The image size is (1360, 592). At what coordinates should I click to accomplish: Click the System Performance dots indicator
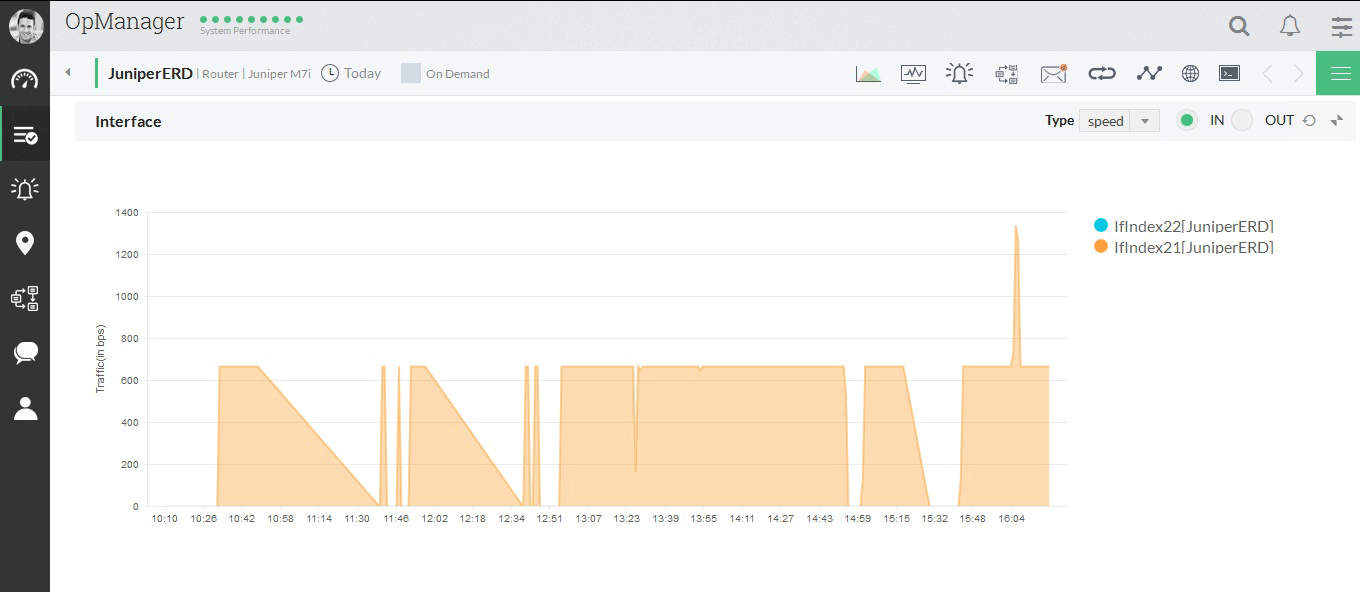pyautogui.click(x=251, y=19)
